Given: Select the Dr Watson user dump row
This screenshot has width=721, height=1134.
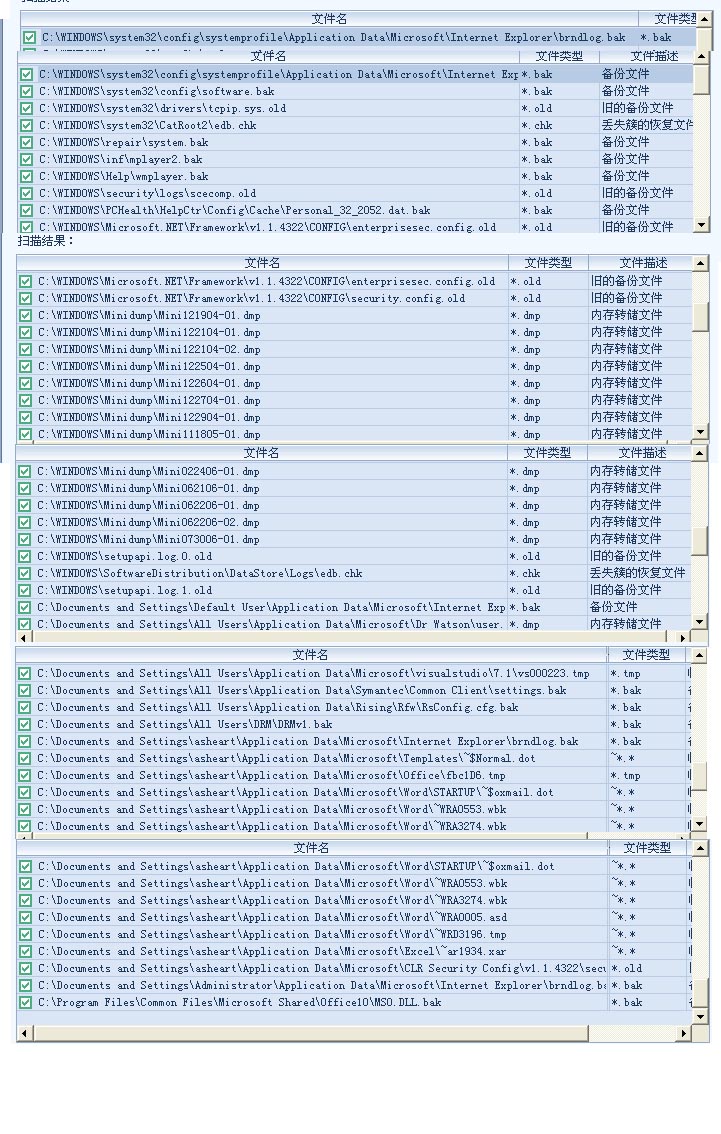Looking at the screenshot, I should tap(354, 625).
